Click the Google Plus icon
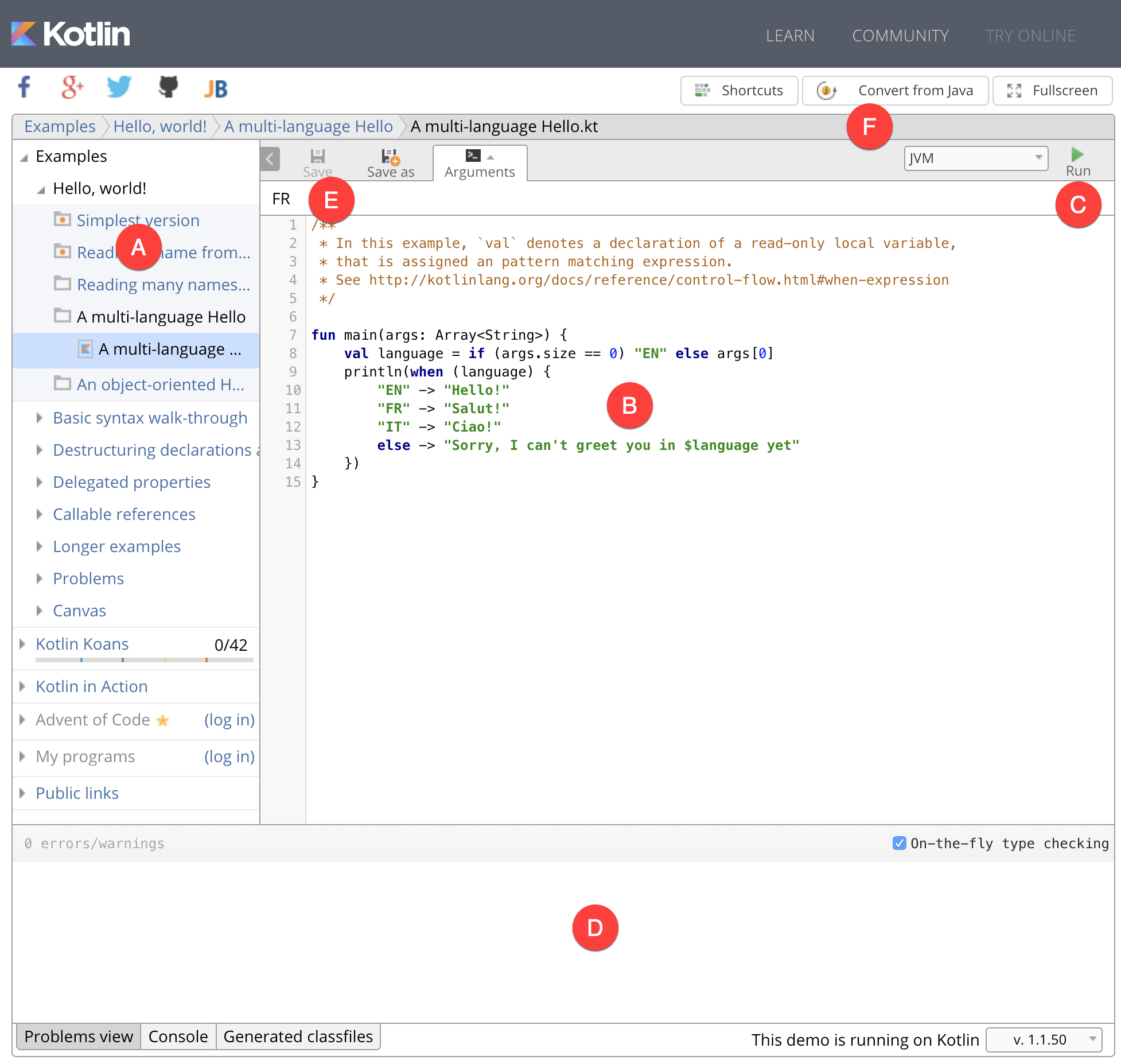Viewport: 1121px width, 1064px height. coord(72,87)
